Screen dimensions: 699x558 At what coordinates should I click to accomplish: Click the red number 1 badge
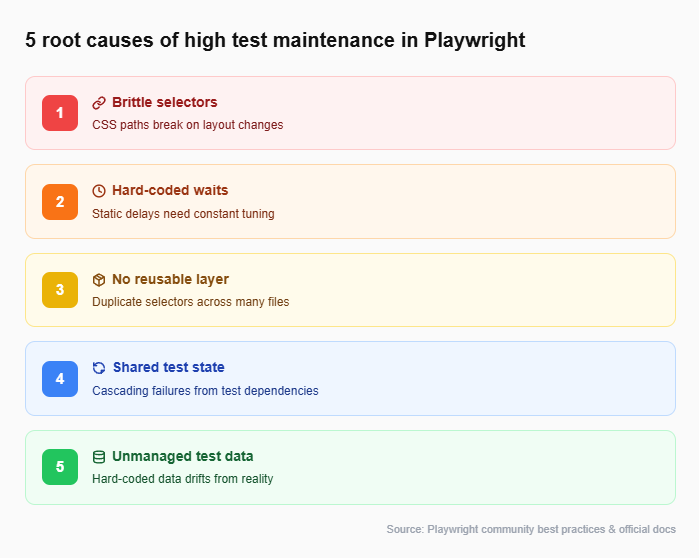(60, 113)
